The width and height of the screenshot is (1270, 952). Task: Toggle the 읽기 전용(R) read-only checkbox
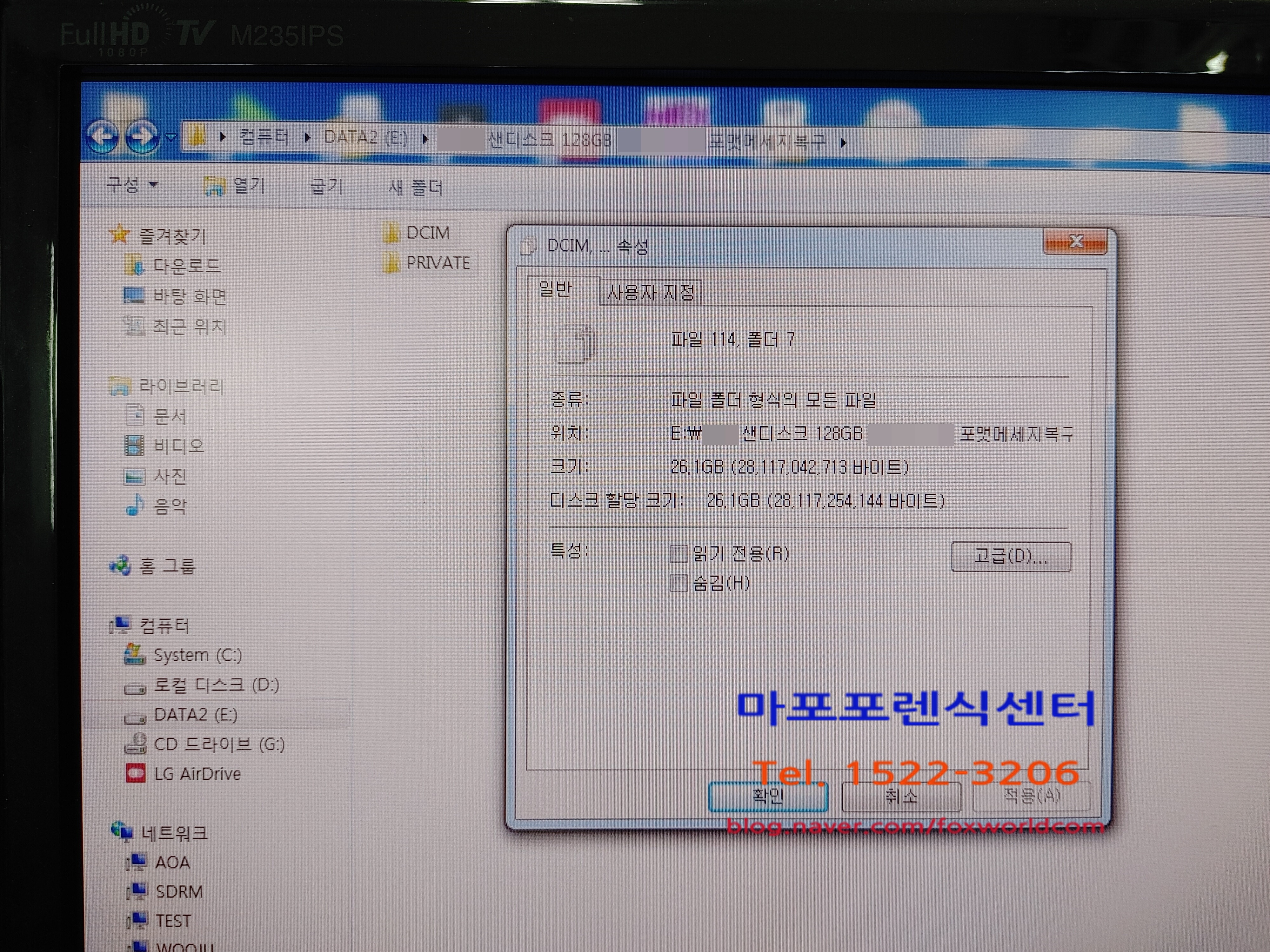click(x=678, y=553)
